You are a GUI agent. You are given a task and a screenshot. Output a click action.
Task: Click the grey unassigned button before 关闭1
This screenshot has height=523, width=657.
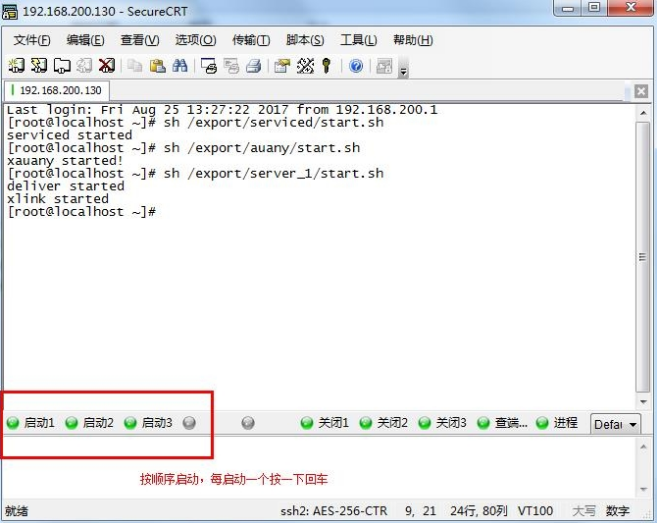[248, 423]
